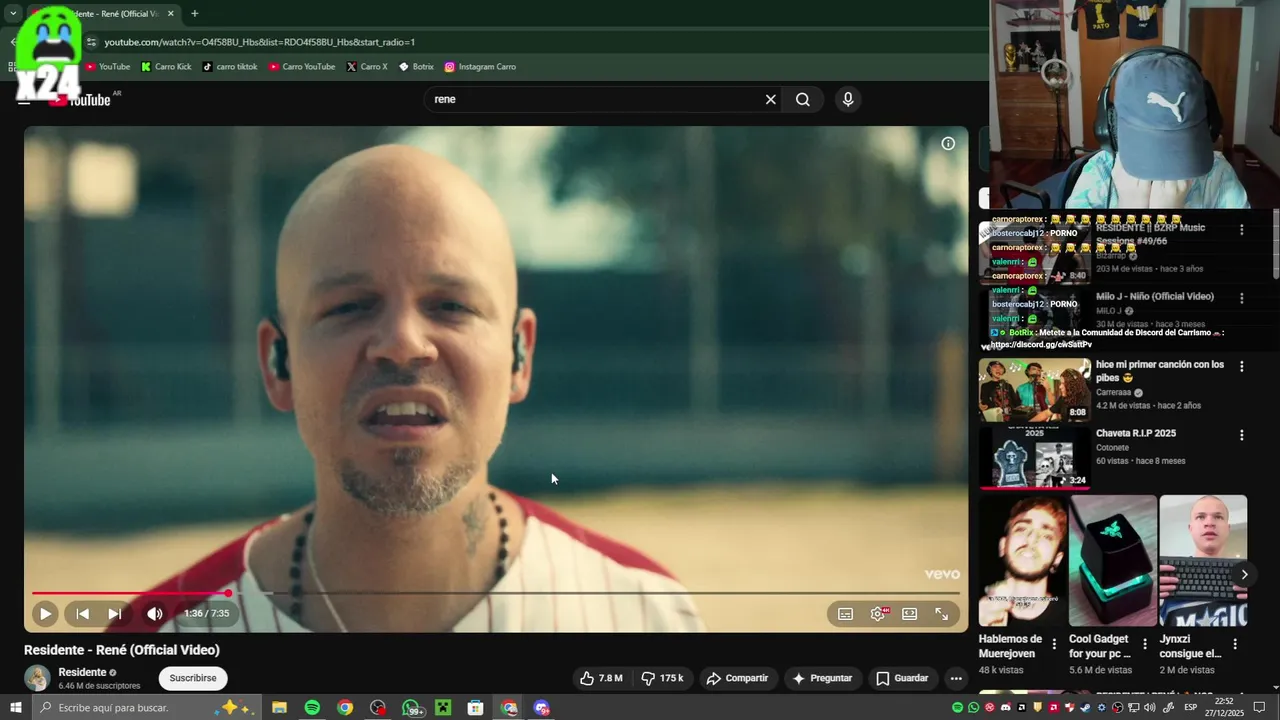The image size is (1280, 720).
Task: Open more actions three-dot menu below video
Action: [956, 678]
